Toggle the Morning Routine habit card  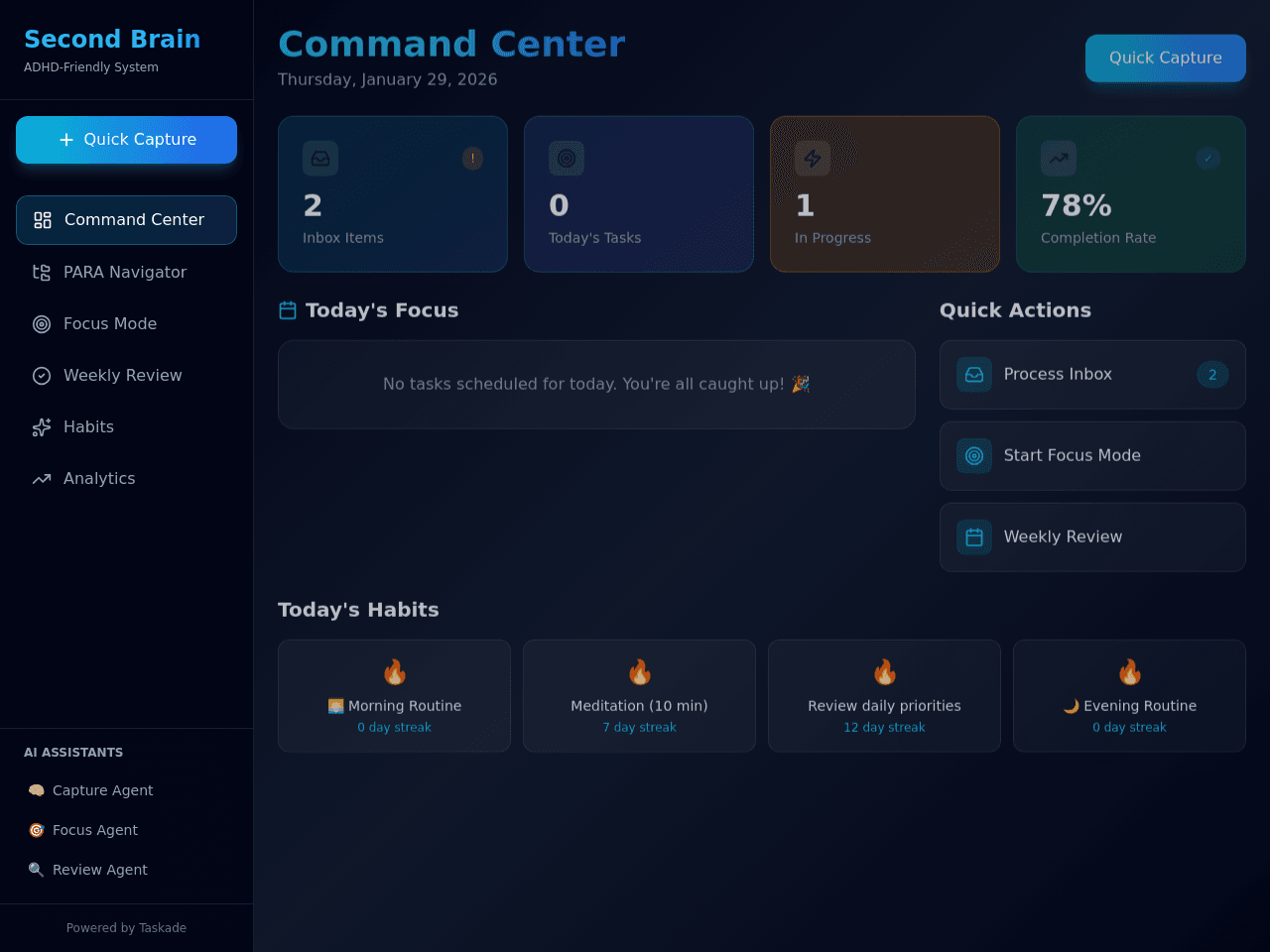394,695
